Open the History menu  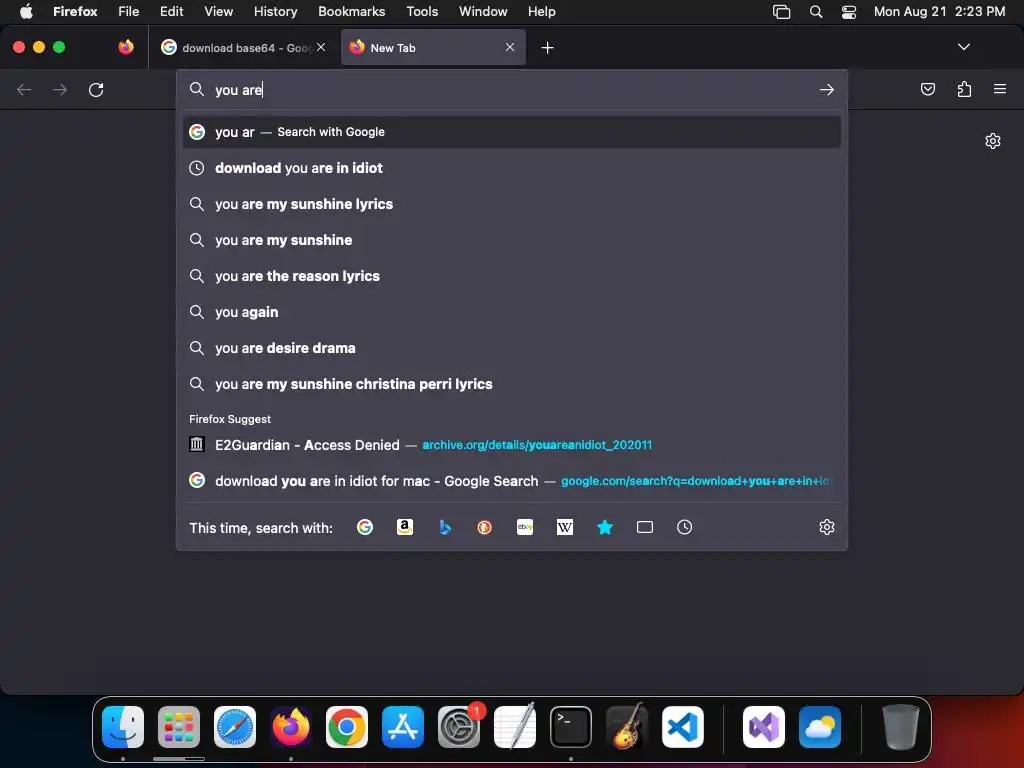click(275, 11)
